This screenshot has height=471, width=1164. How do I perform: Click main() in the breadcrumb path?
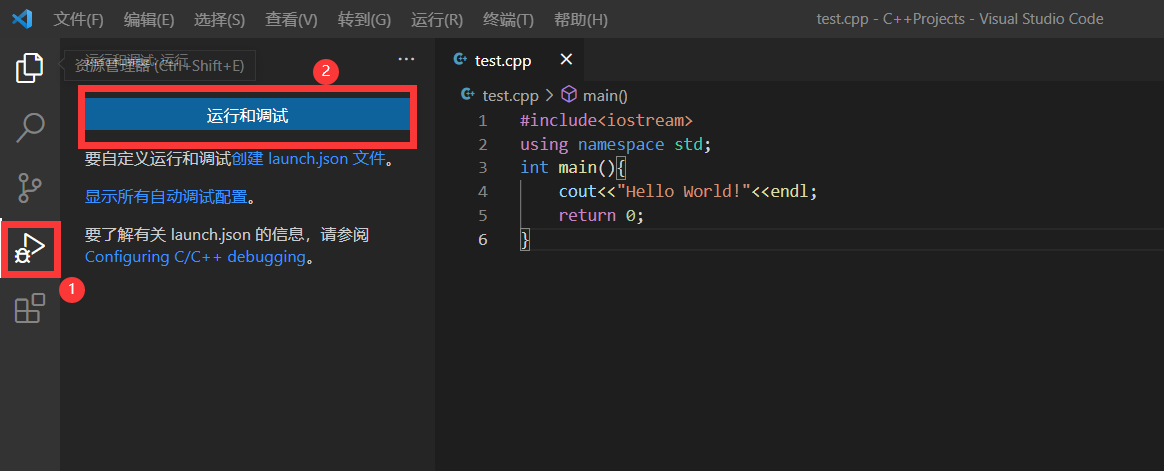click(x=605, y=95)
